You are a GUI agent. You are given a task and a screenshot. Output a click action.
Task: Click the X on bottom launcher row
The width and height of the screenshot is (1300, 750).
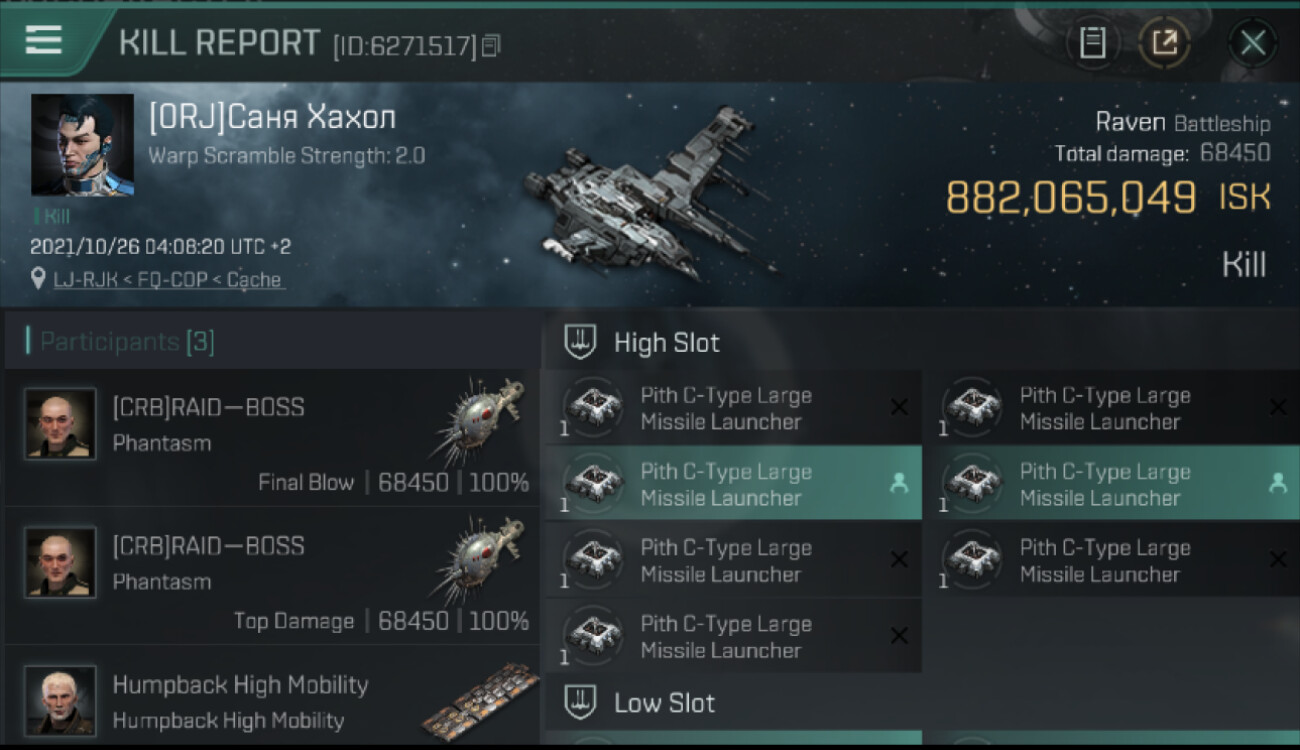pyautogui.click(x=898, y=636)
